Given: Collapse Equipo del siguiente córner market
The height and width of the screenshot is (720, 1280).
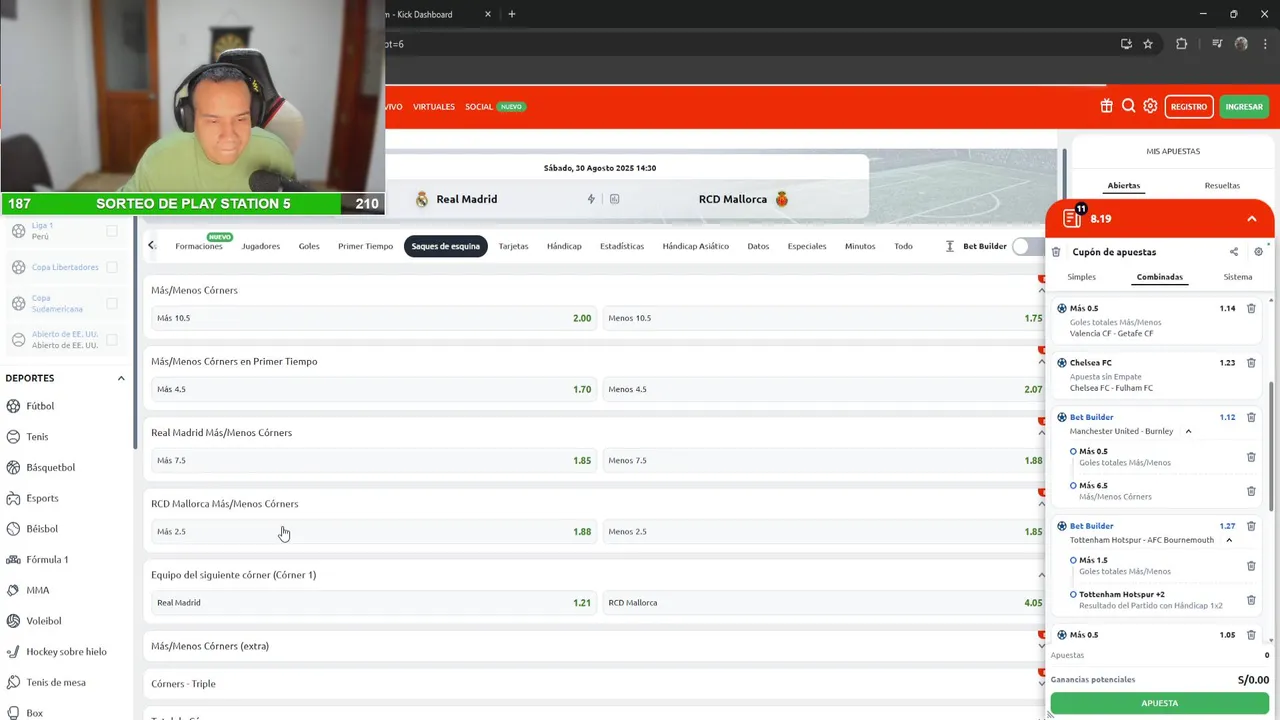Looking at the screenshot, I should [1041, 575].
